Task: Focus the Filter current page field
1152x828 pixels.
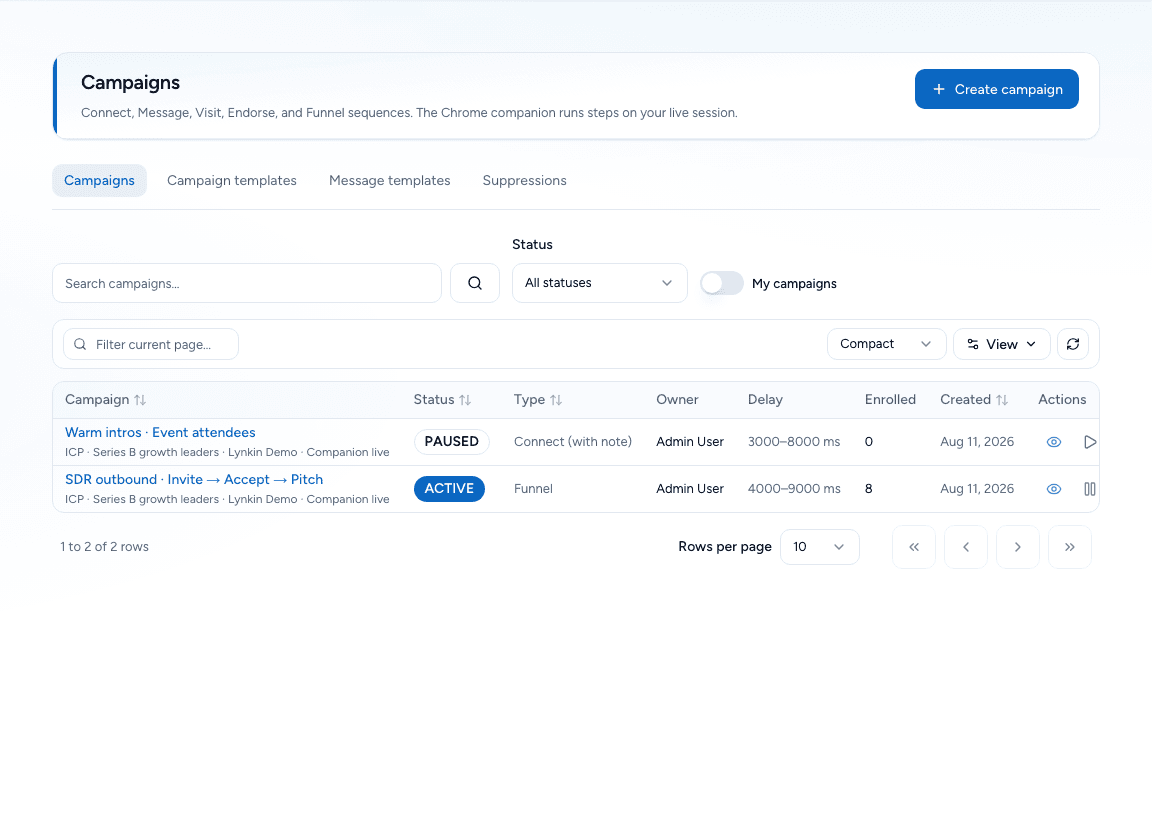Action: click(151, 344)
